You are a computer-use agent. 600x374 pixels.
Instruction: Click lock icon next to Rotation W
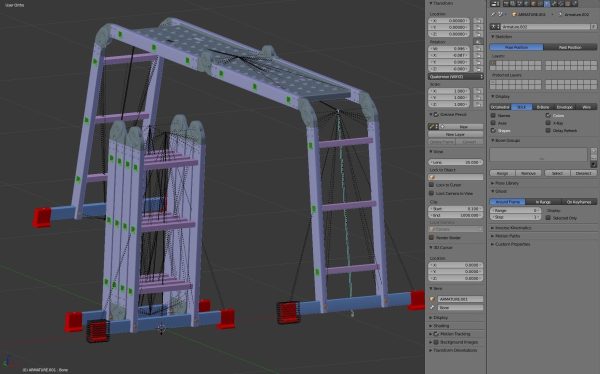coord(478,49)
